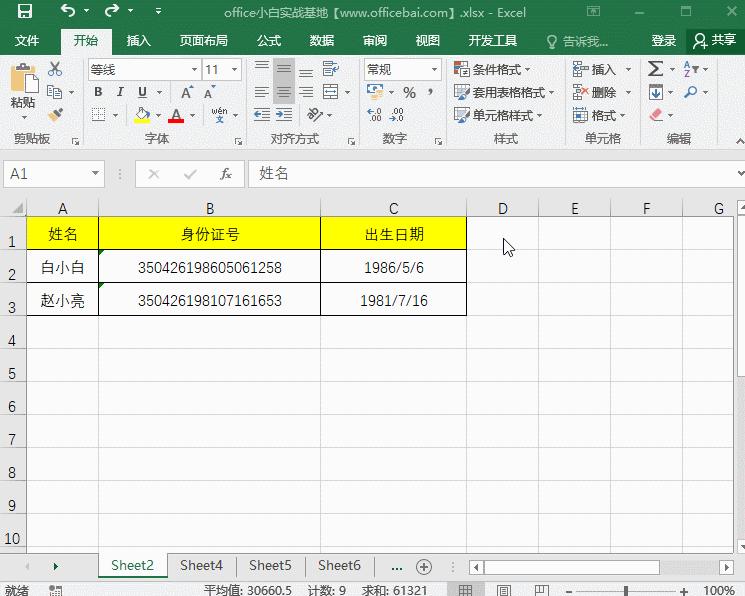The image size is (745, 596).
Task: Open the Sheet4 worksheet tab
Action: click(x=201, y=566)
